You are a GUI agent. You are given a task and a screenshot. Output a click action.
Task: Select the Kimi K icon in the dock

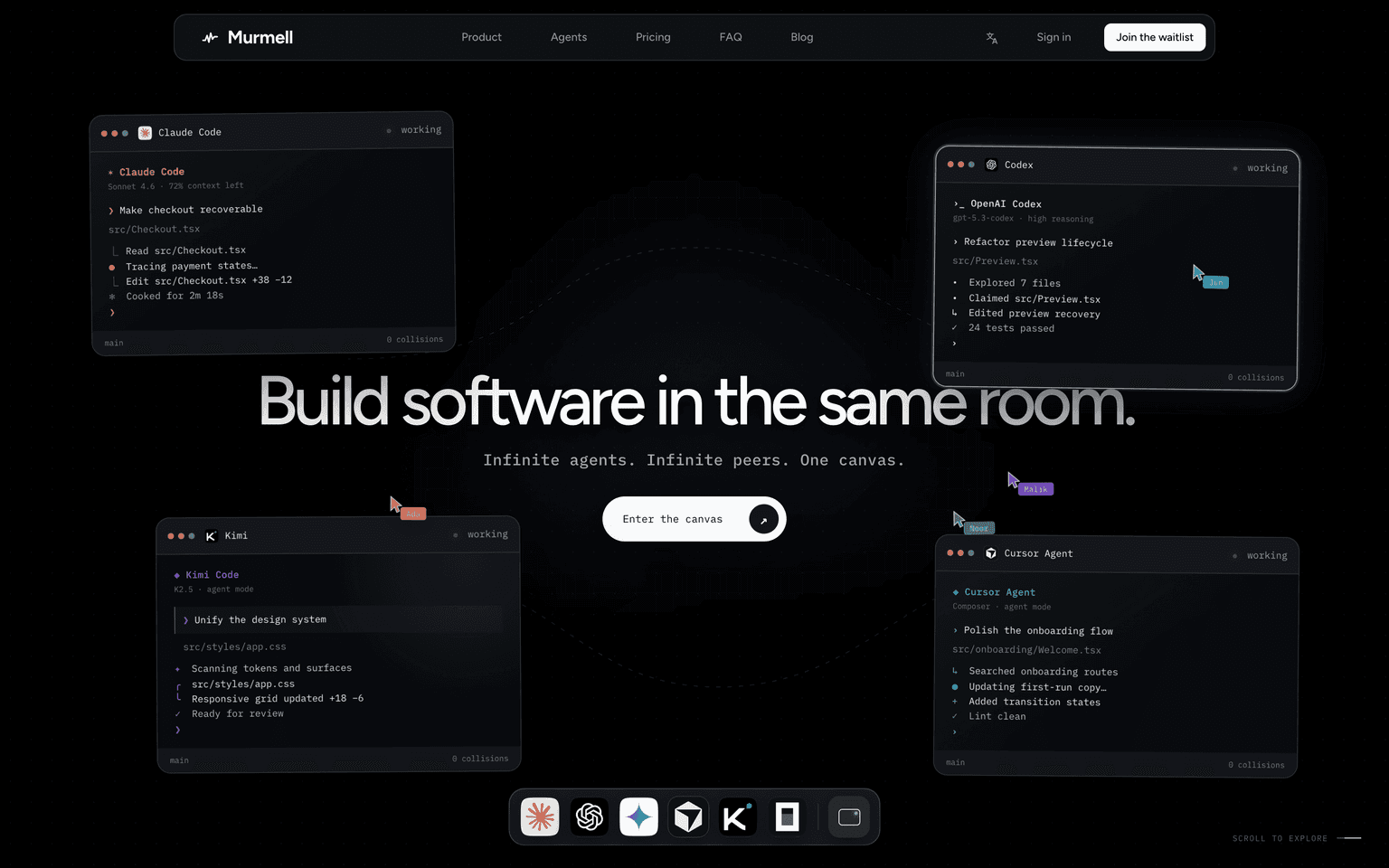pyautogui.click(x=737, y=817)
